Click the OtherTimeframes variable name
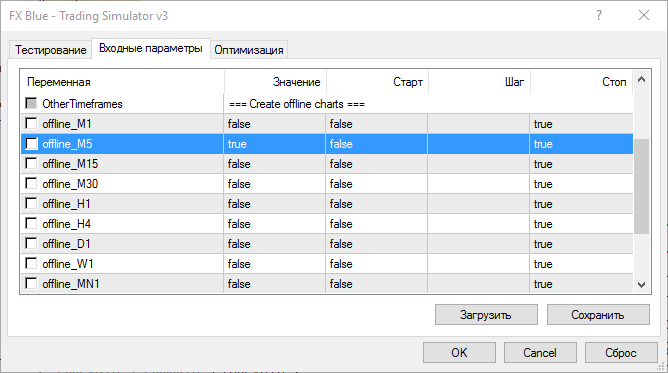This screenshot has width=668, height=373. tap(82, 104)
